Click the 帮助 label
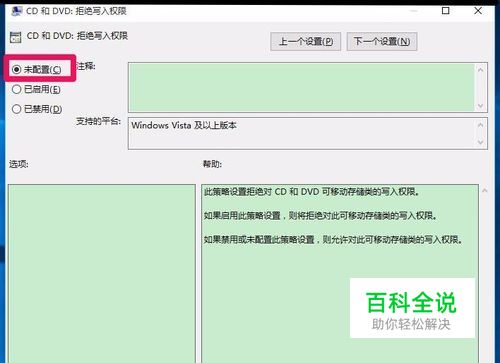The height and width of the screenshot is (363, 500). point(212,164)
